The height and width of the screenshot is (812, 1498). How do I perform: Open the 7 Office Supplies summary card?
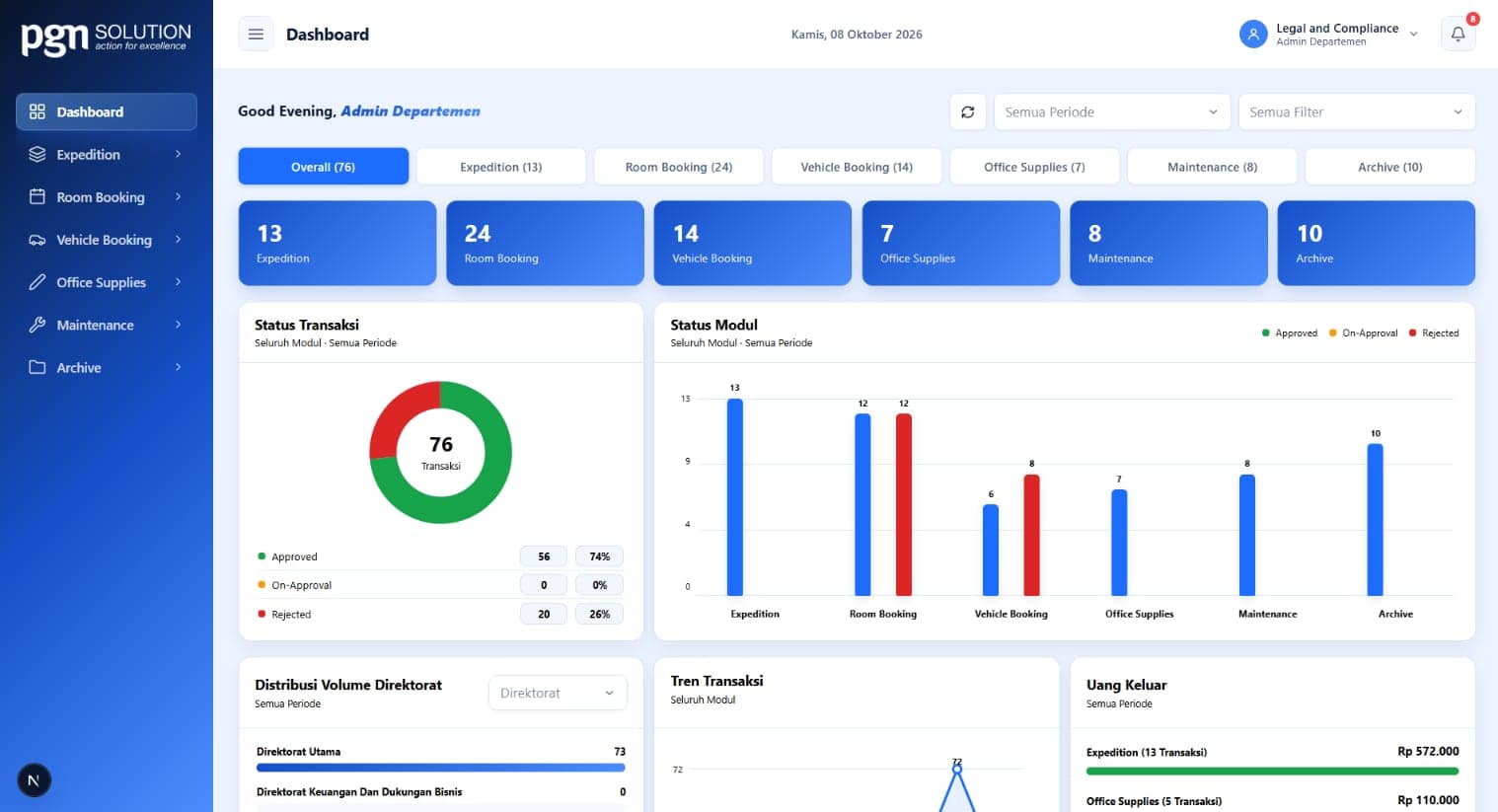pyautogui.click(x=961, y=244)
